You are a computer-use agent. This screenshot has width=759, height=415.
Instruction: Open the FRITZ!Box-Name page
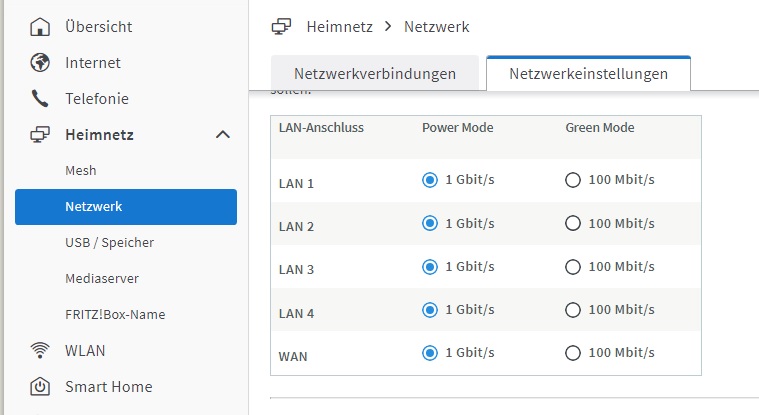115,315
